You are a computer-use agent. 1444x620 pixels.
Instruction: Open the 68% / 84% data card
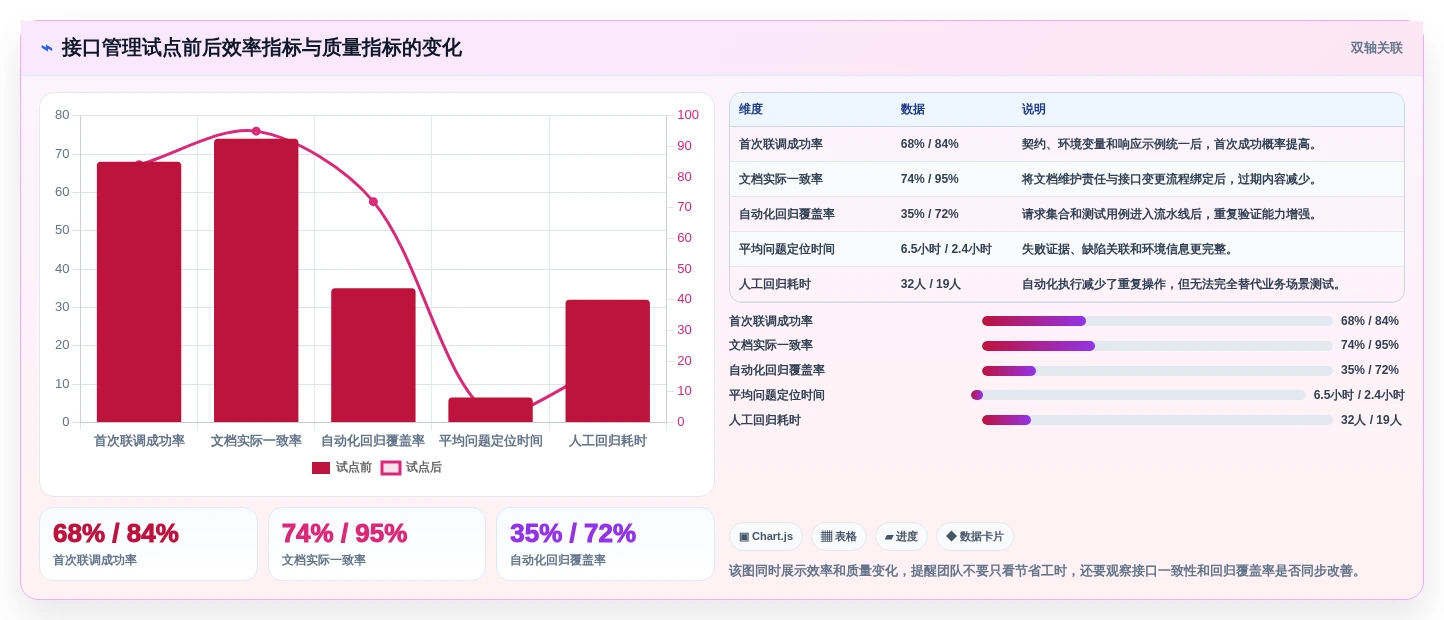click(148, 544)
